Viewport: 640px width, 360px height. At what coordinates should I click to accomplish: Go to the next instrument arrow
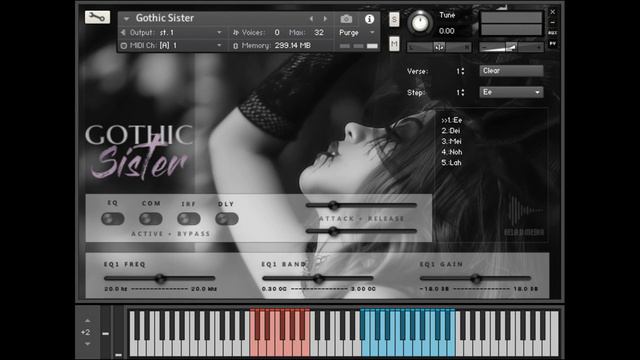(325, 19)
